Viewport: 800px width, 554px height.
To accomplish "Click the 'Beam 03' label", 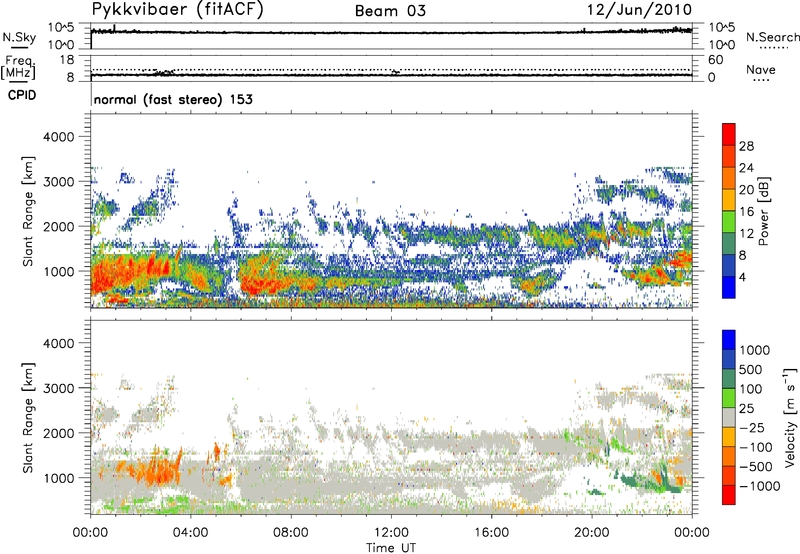I will [x=390, y=11].
